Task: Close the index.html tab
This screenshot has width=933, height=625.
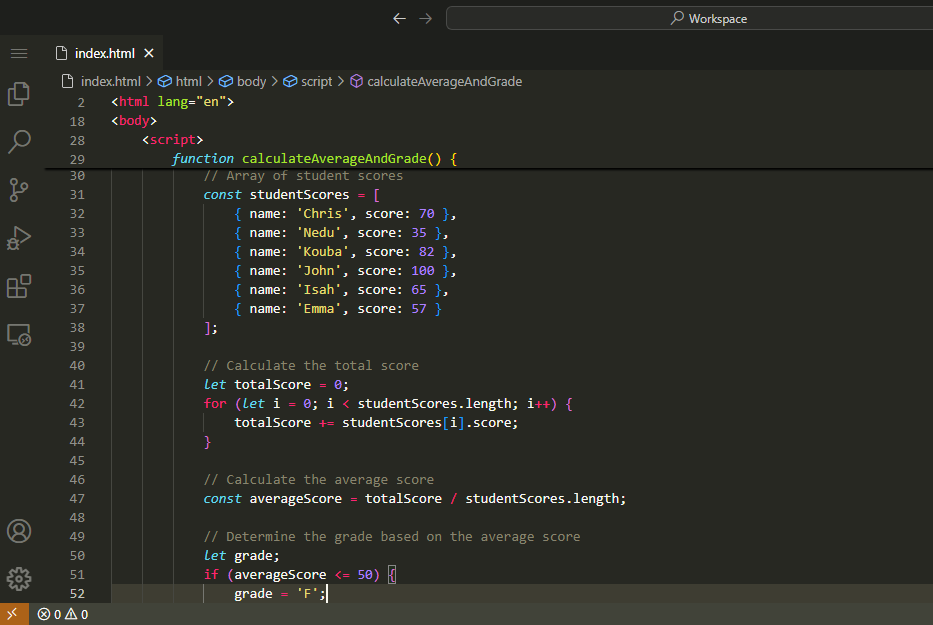Action: 149,53
